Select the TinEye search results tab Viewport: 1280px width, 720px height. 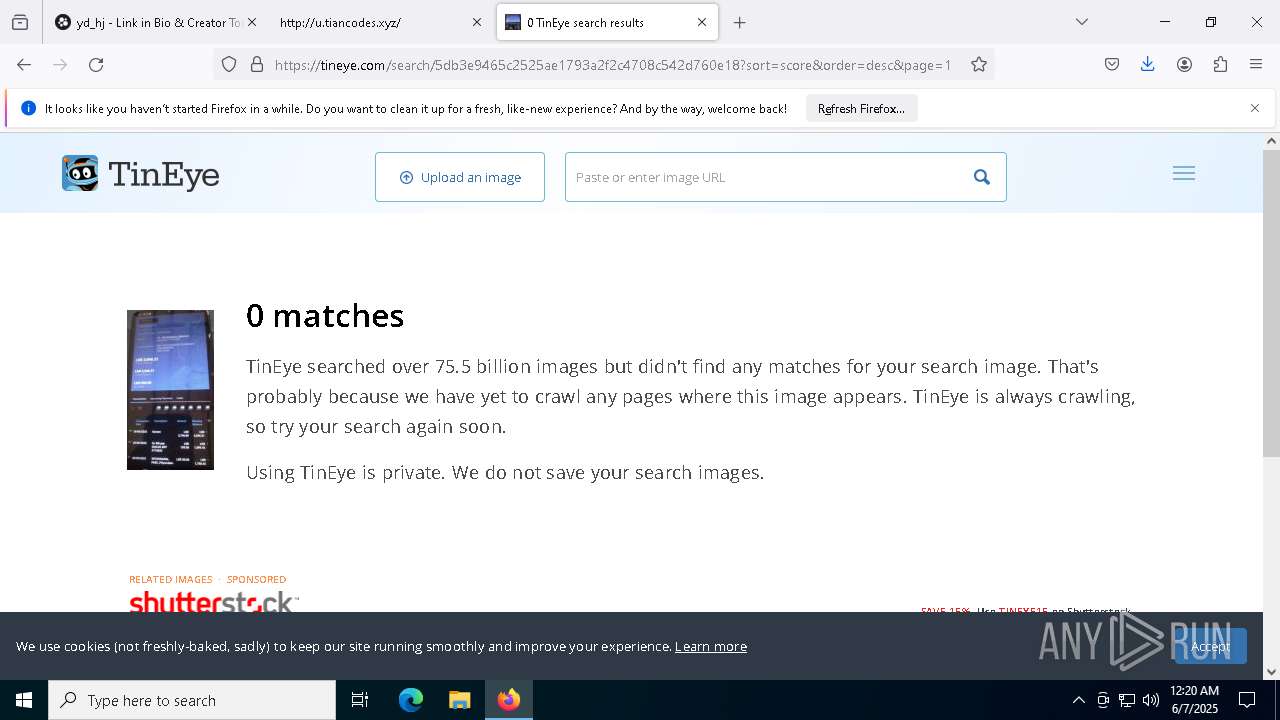coord(607,22)
